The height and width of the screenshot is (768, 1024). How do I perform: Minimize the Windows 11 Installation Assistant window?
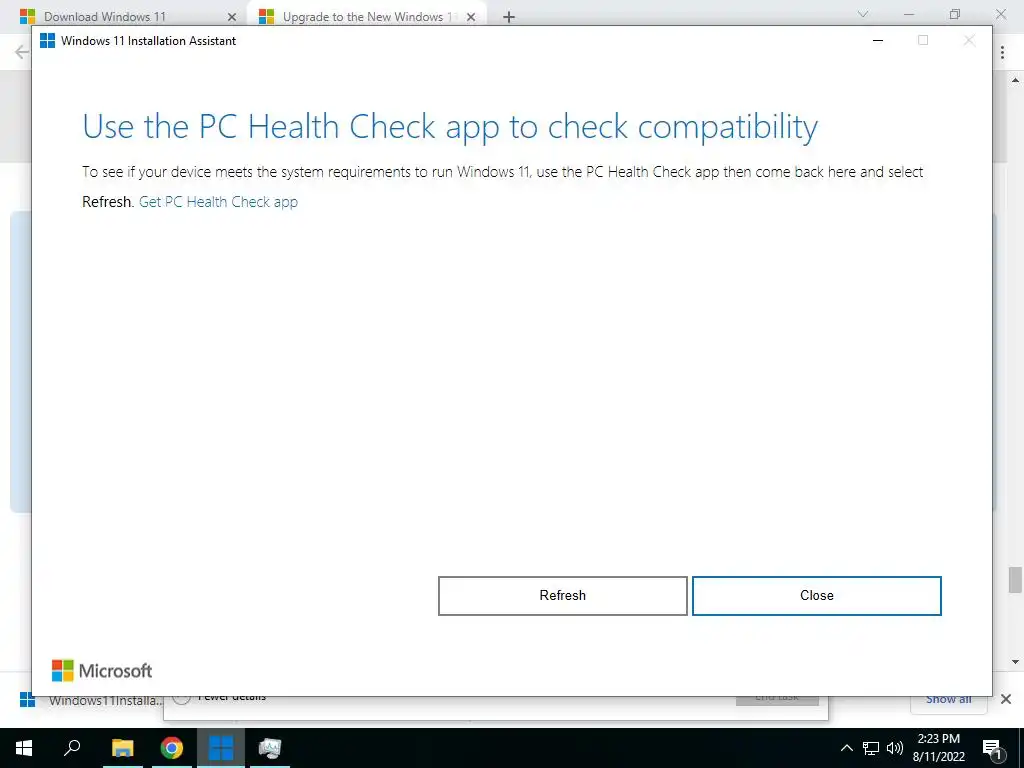click(878, 40)
